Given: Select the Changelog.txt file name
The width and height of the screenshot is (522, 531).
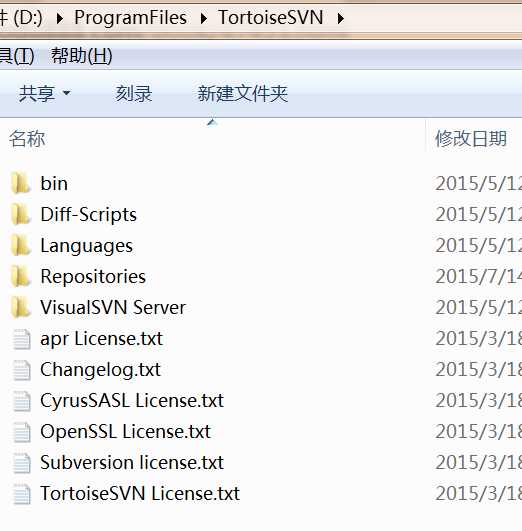Looking at the screenshot, I should 100,370.
